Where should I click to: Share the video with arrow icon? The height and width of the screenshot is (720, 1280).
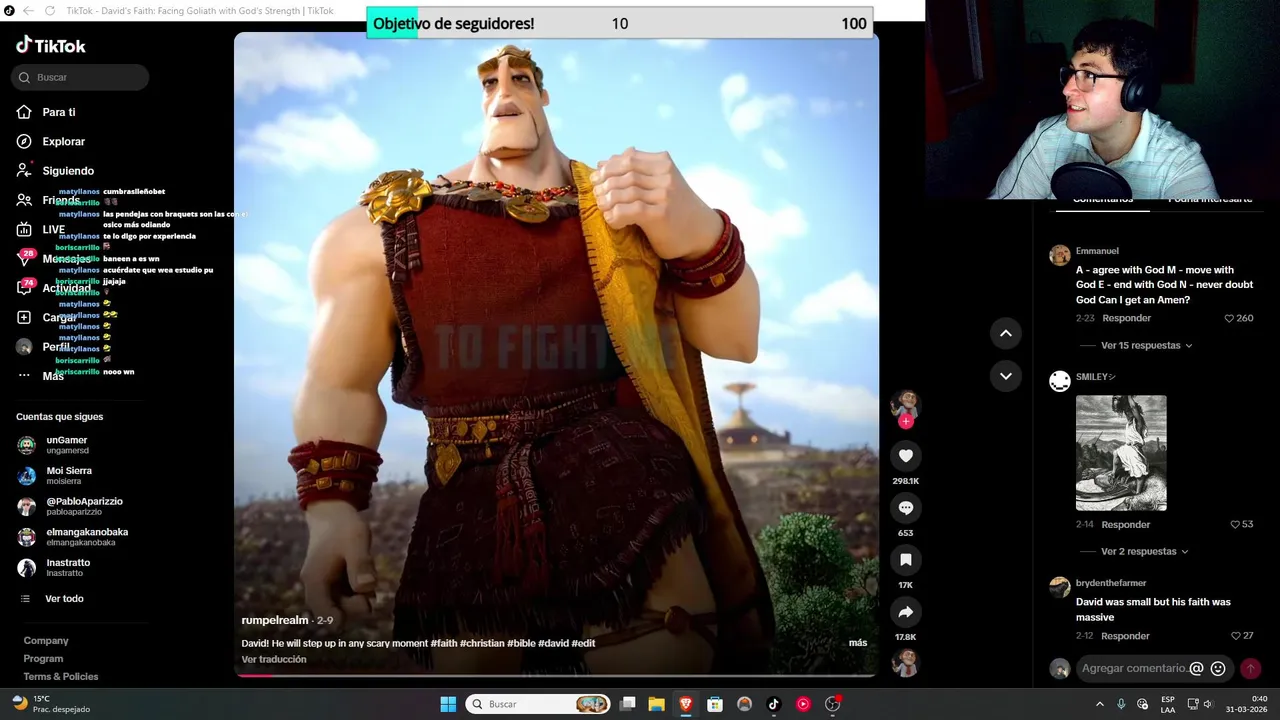tap(906, 612)
